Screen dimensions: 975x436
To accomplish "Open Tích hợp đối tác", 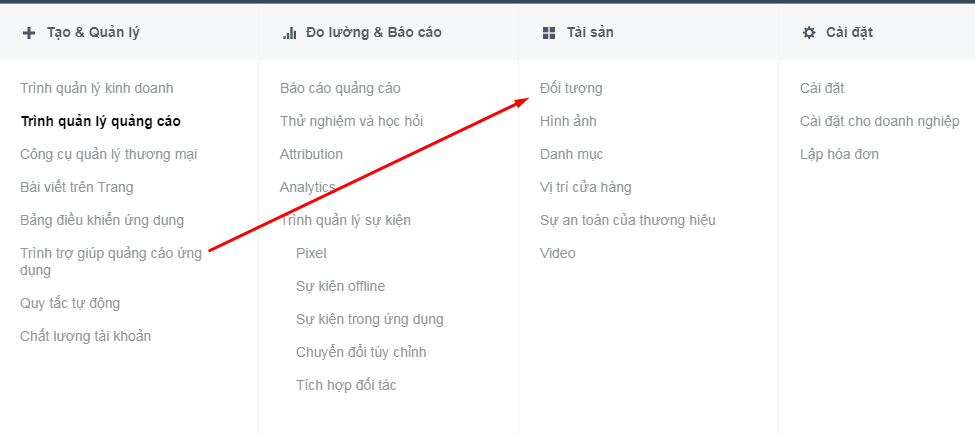I will (346, 386).
